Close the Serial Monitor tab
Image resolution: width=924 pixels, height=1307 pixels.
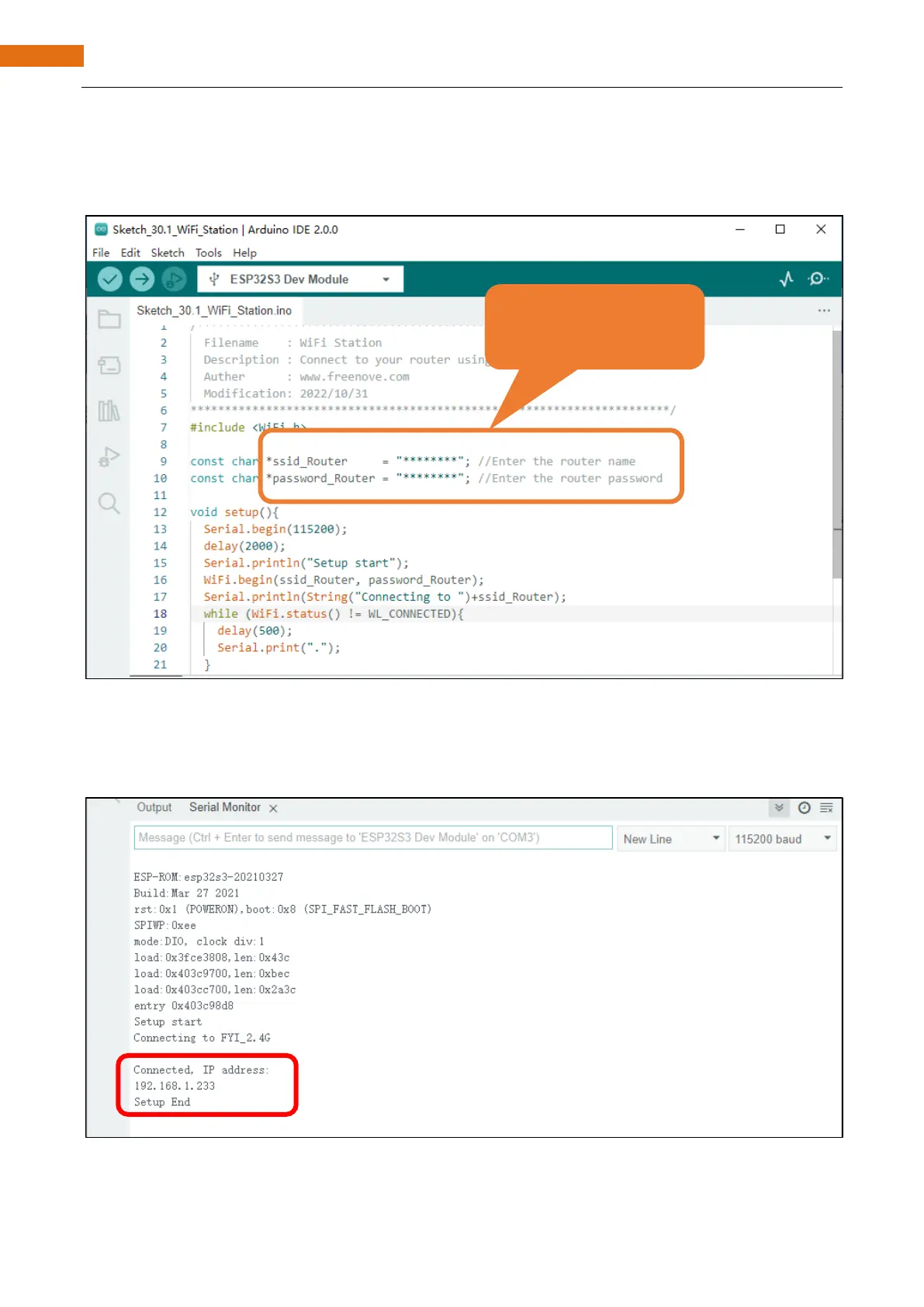coord(273,809)
